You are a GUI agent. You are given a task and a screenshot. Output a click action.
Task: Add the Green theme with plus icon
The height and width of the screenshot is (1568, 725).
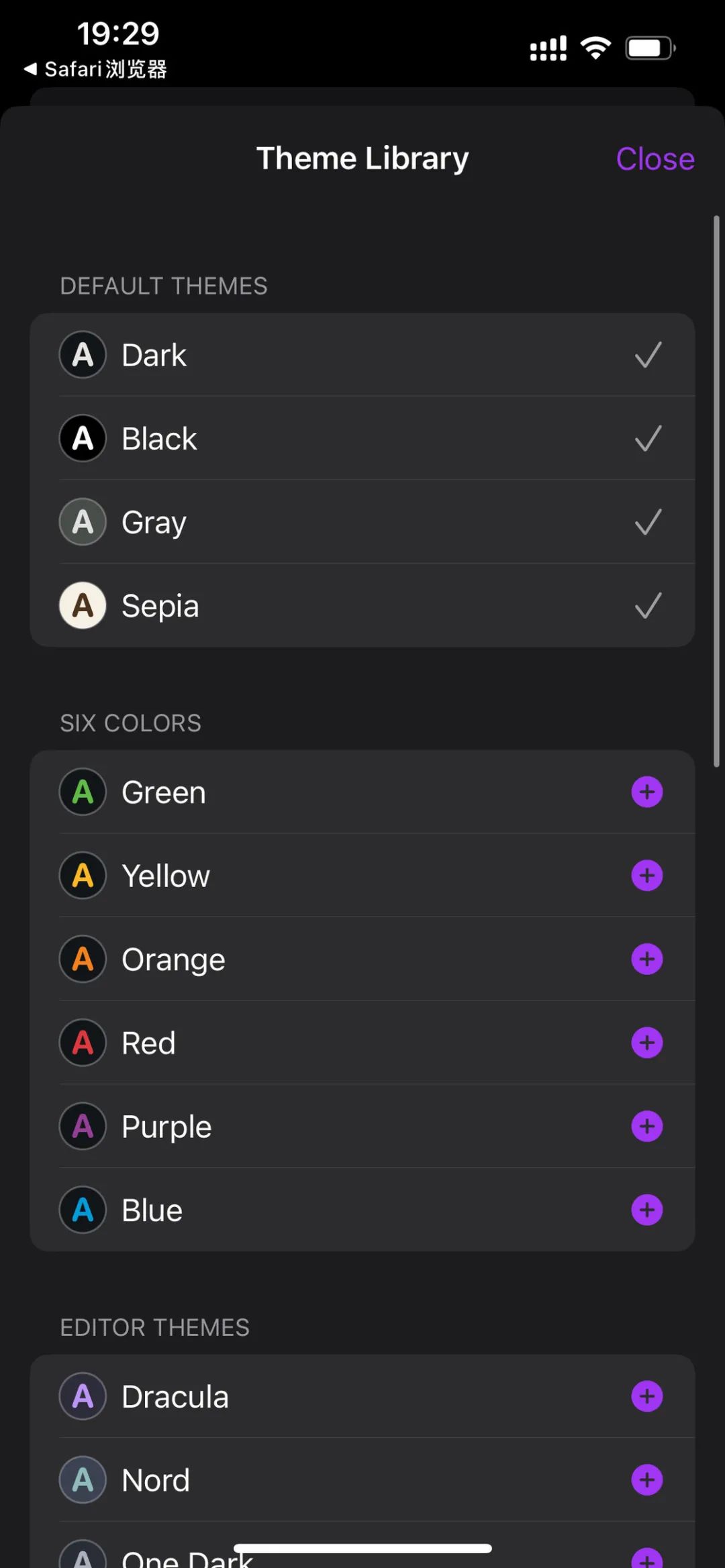click(x=647, y=792)
